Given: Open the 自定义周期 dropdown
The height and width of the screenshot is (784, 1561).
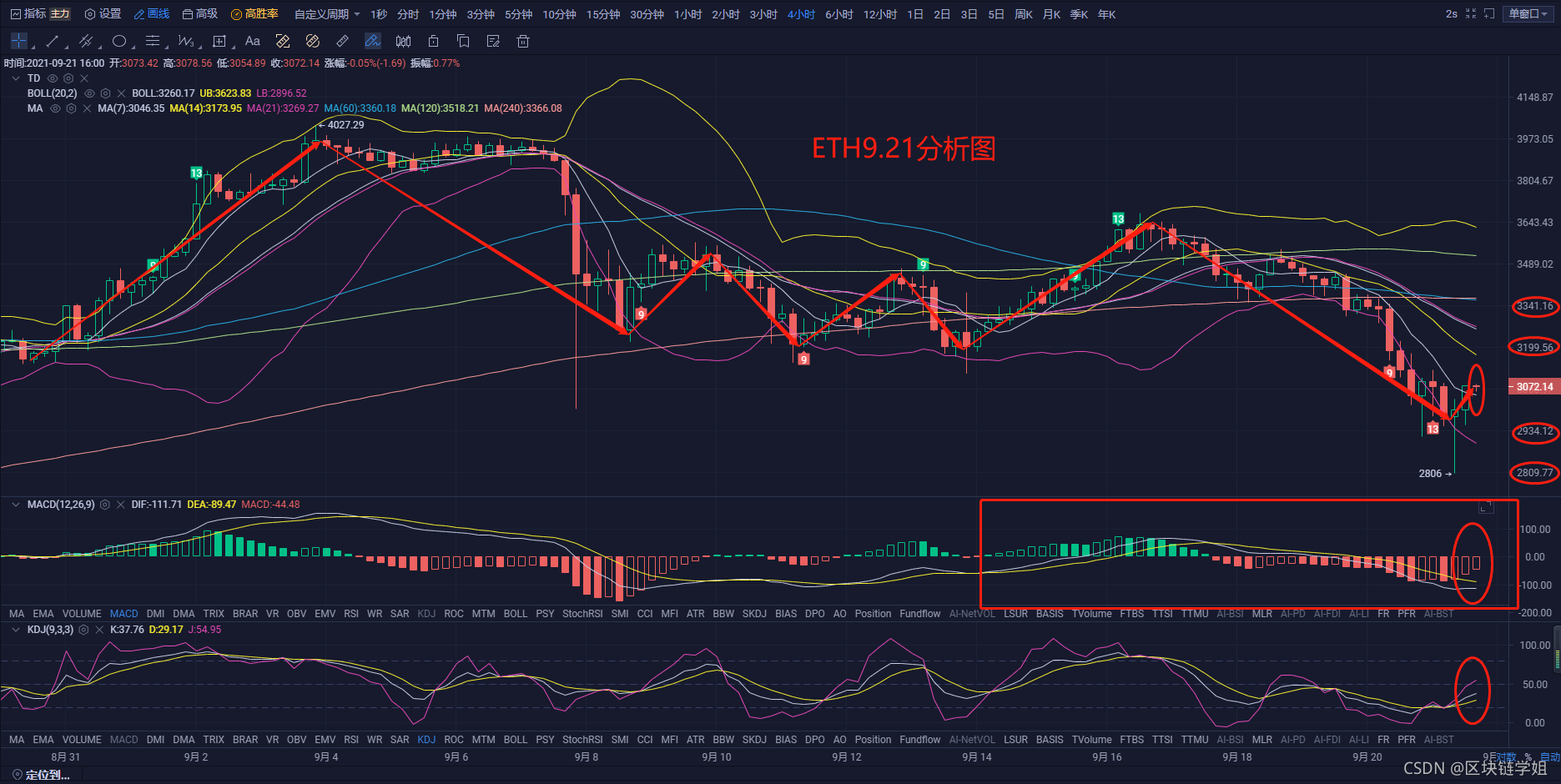Looking at the screenshot, I should coord(327,14).
